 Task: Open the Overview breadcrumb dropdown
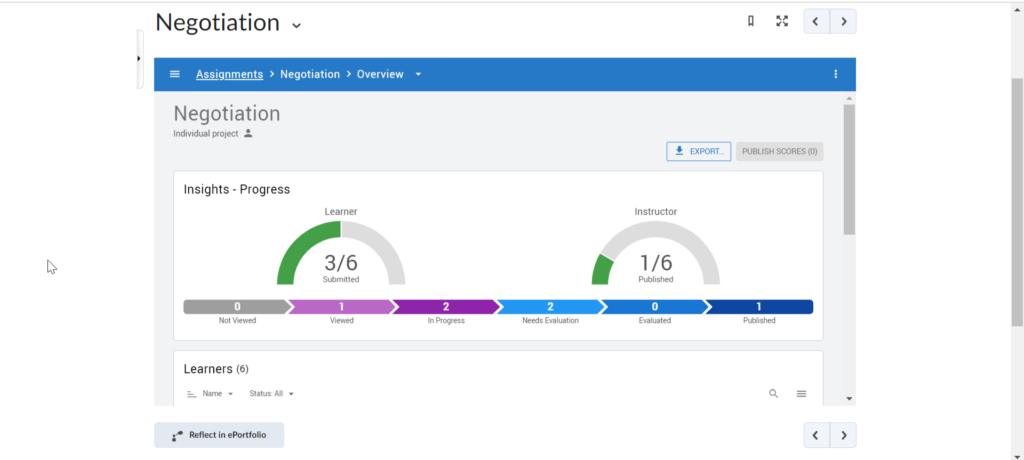click(419, 74)
